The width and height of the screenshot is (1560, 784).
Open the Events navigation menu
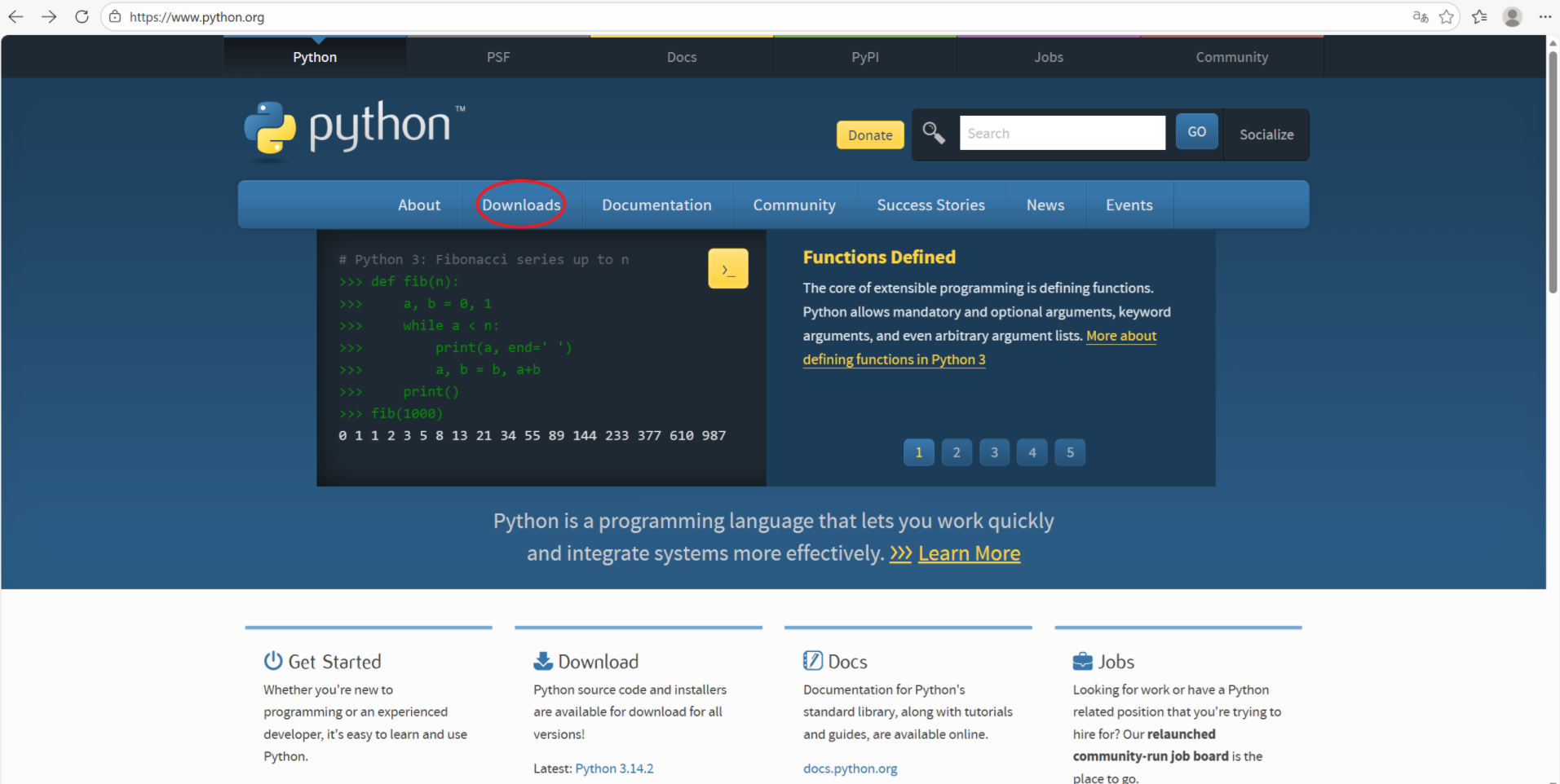[1129, 205]
